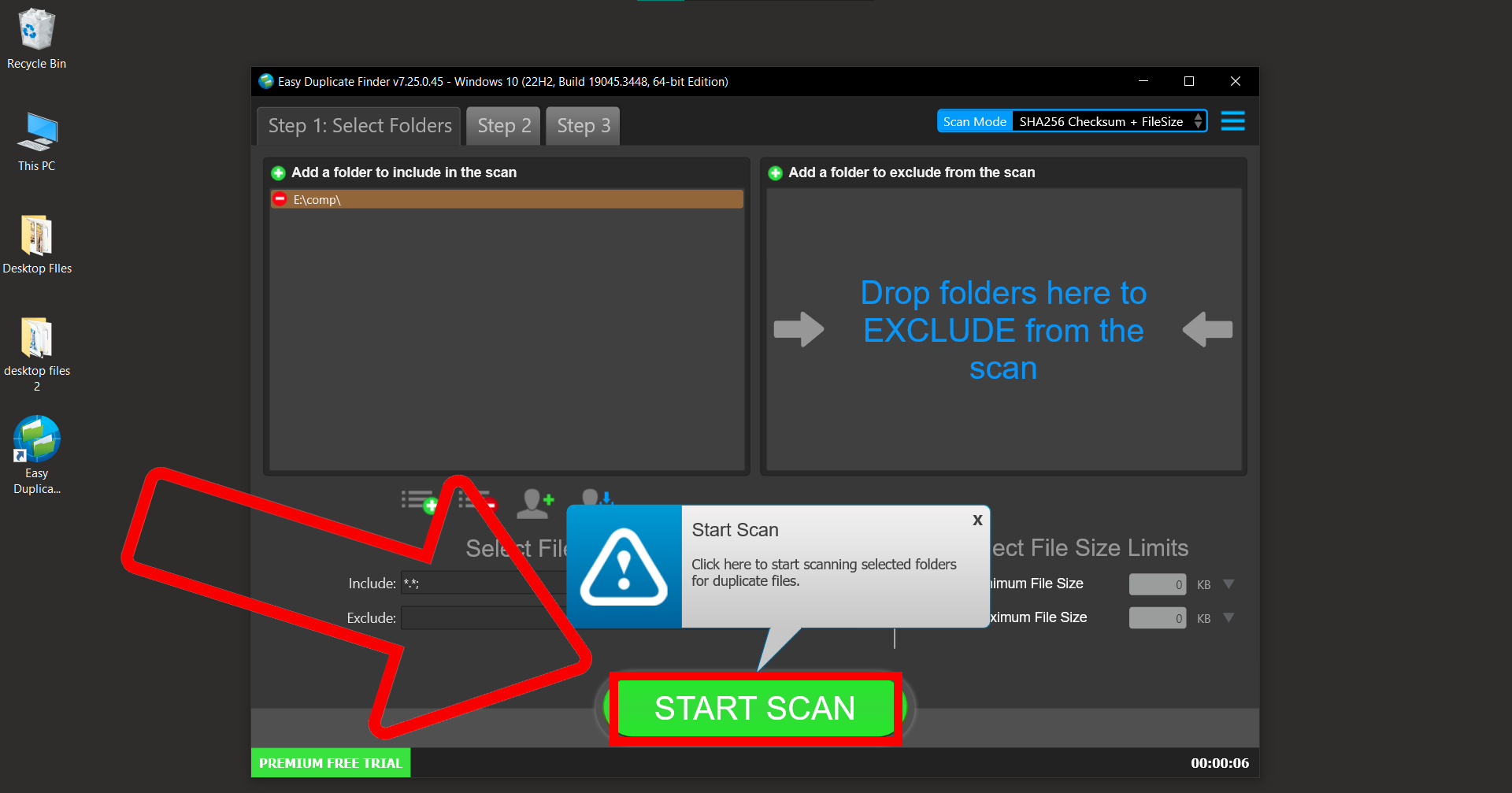Click the green plus to add an exclusion folder
The image size is (1512, 793).
pos(775,172)
